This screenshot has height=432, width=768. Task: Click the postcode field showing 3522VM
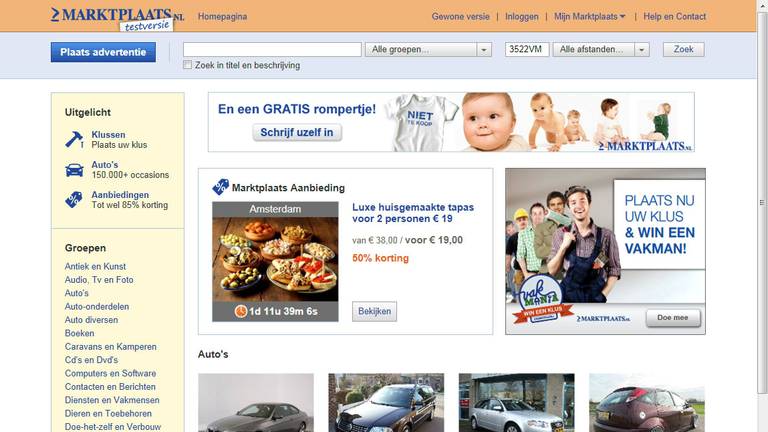coord(526,49)
